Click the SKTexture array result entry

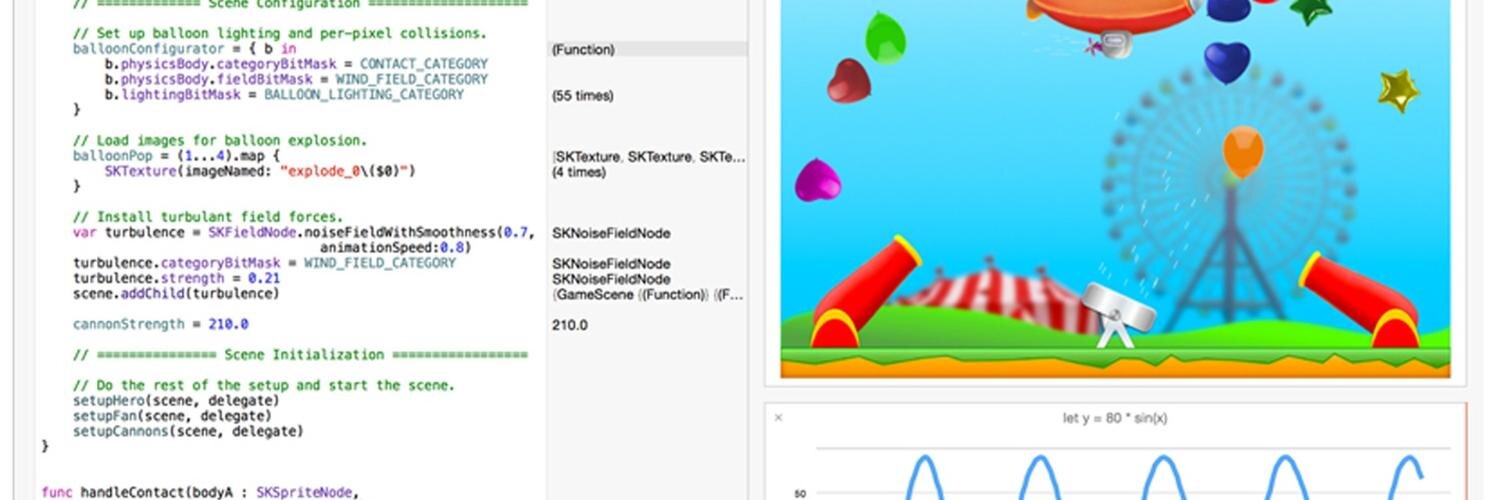click(x=648, y=157)
